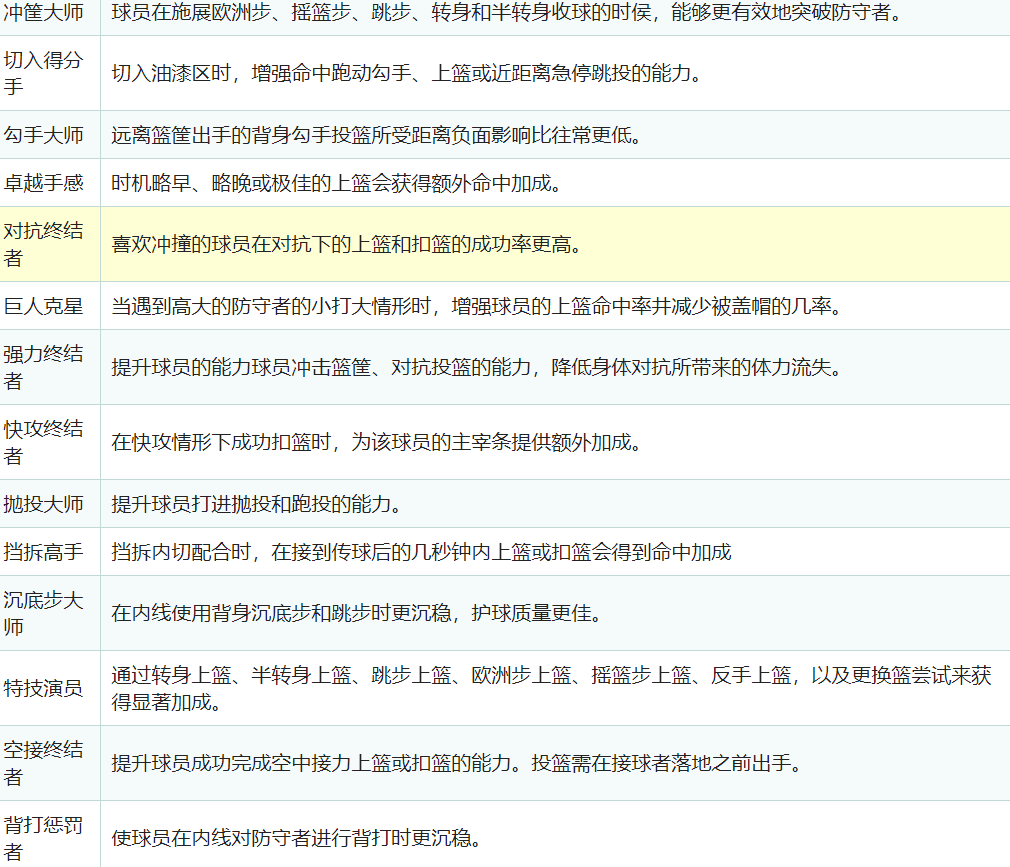This screenshot has height=867, width=1010.
Task: Select the badge name 背打惩罚者
Action: pos(43,837)
